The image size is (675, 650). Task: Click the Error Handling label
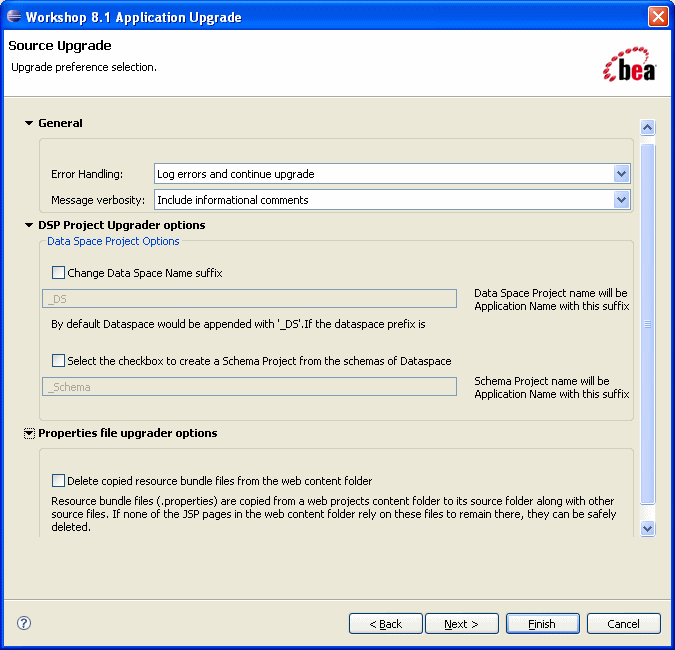(87, 174)
